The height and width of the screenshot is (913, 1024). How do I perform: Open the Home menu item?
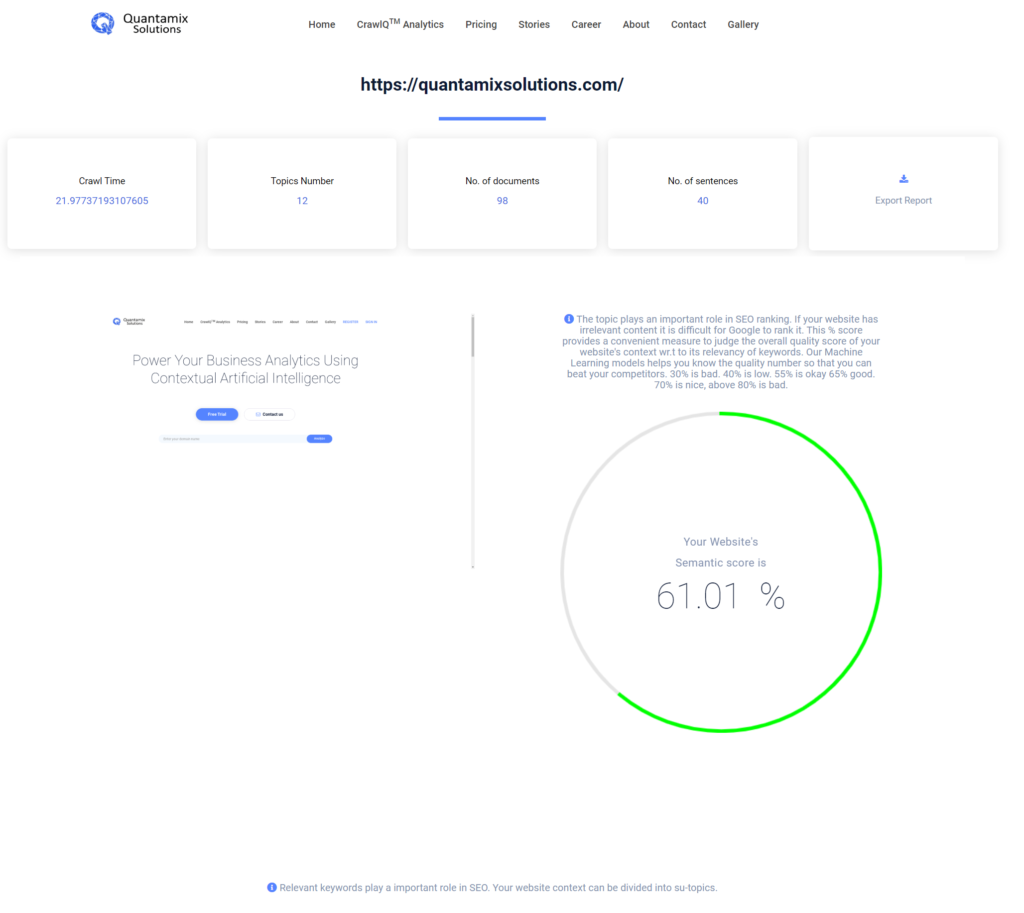coord(321,25)
